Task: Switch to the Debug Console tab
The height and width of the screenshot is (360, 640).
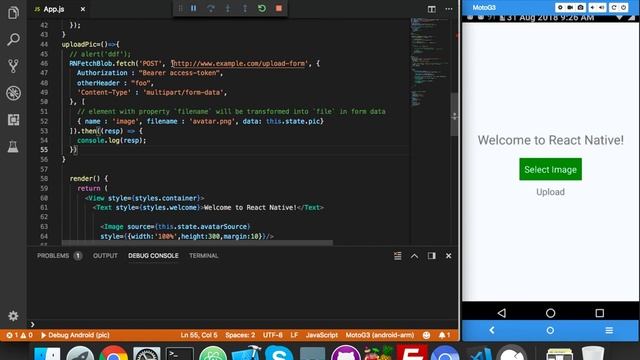Action: tap(153, 256)
